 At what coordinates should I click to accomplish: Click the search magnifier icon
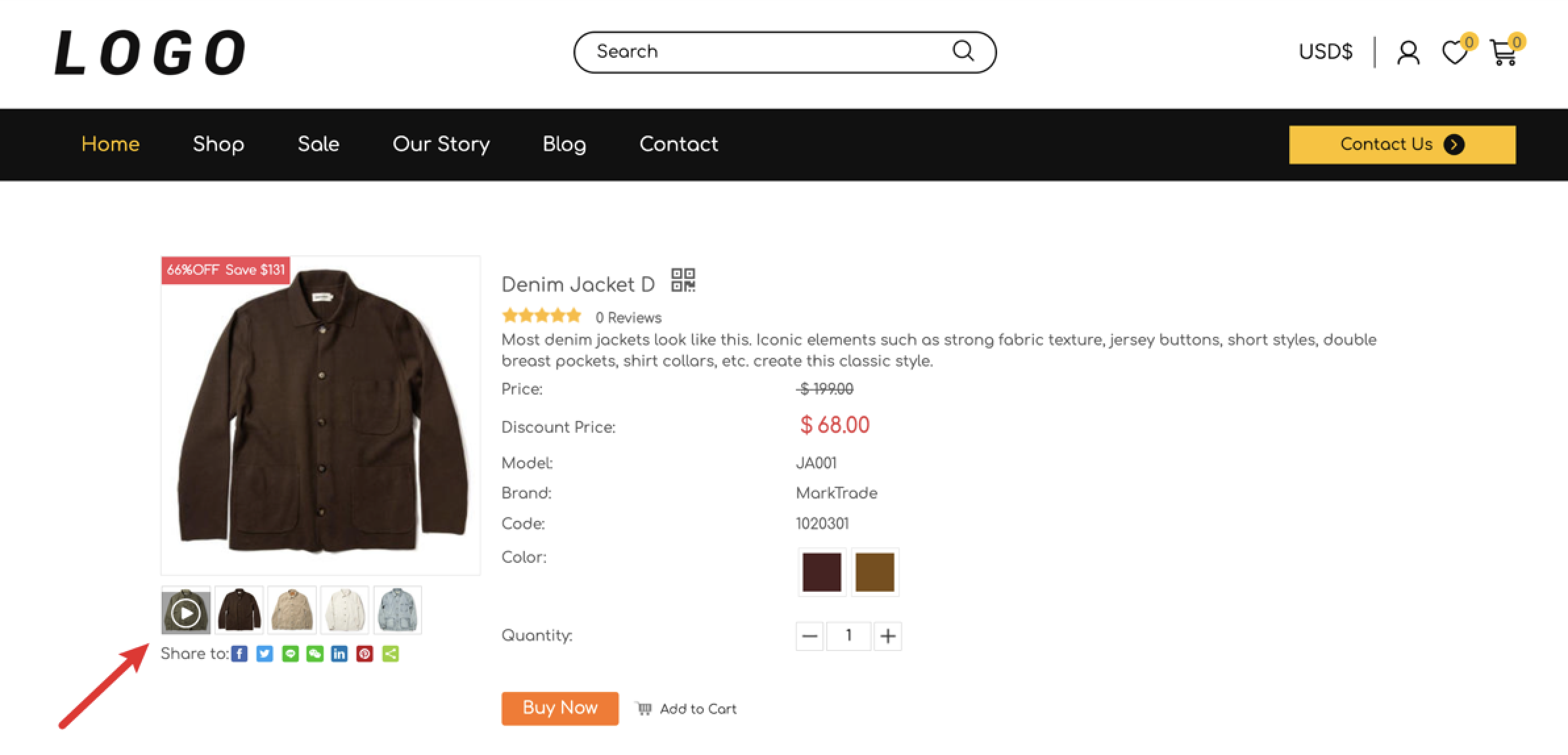[963, 51]
